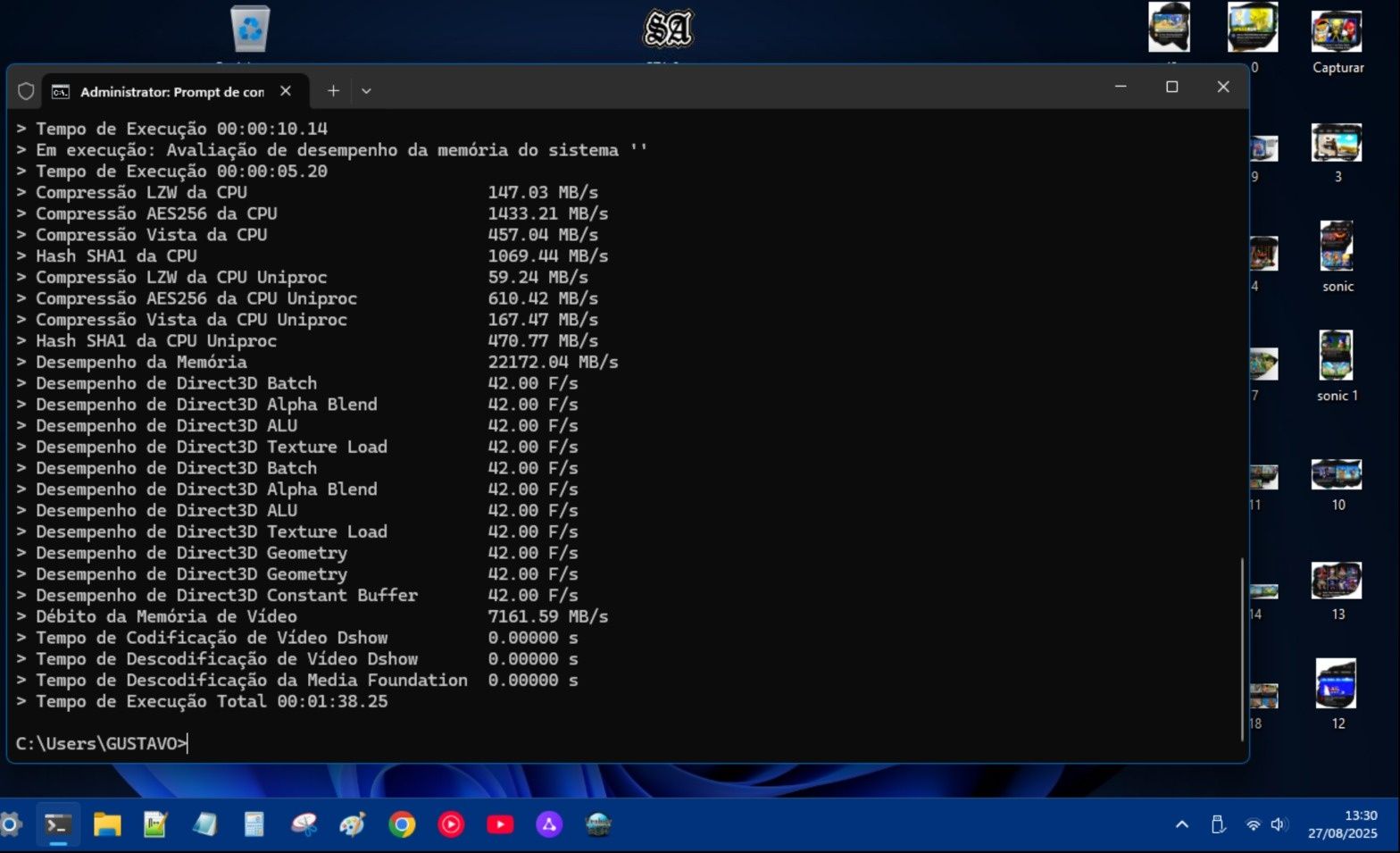Click the 'Hash SHA1 da CPU Uniproc' line
Image resolution: width=1400 pixels, height=853 pixels.
[307, 340]
